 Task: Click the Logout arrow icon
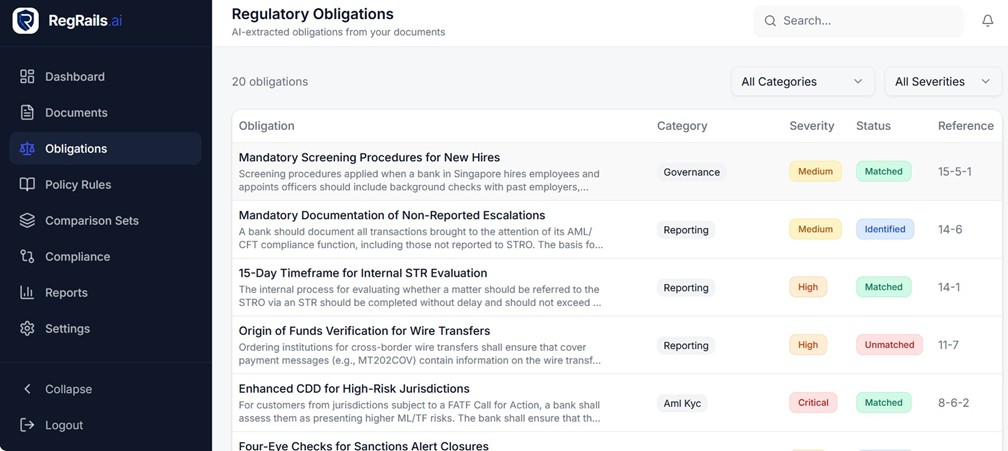[x=27, y=425]
